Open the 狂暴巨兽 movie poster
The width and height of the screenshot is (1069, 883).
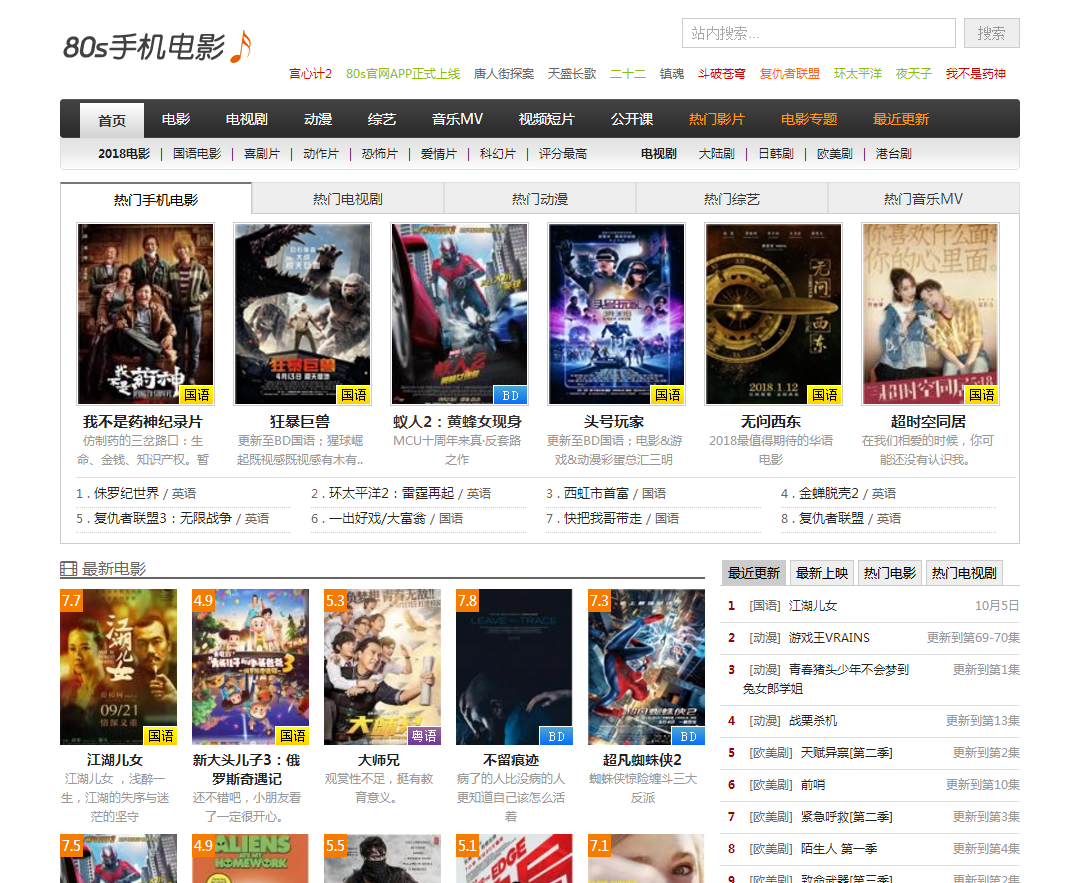[302, 314]
